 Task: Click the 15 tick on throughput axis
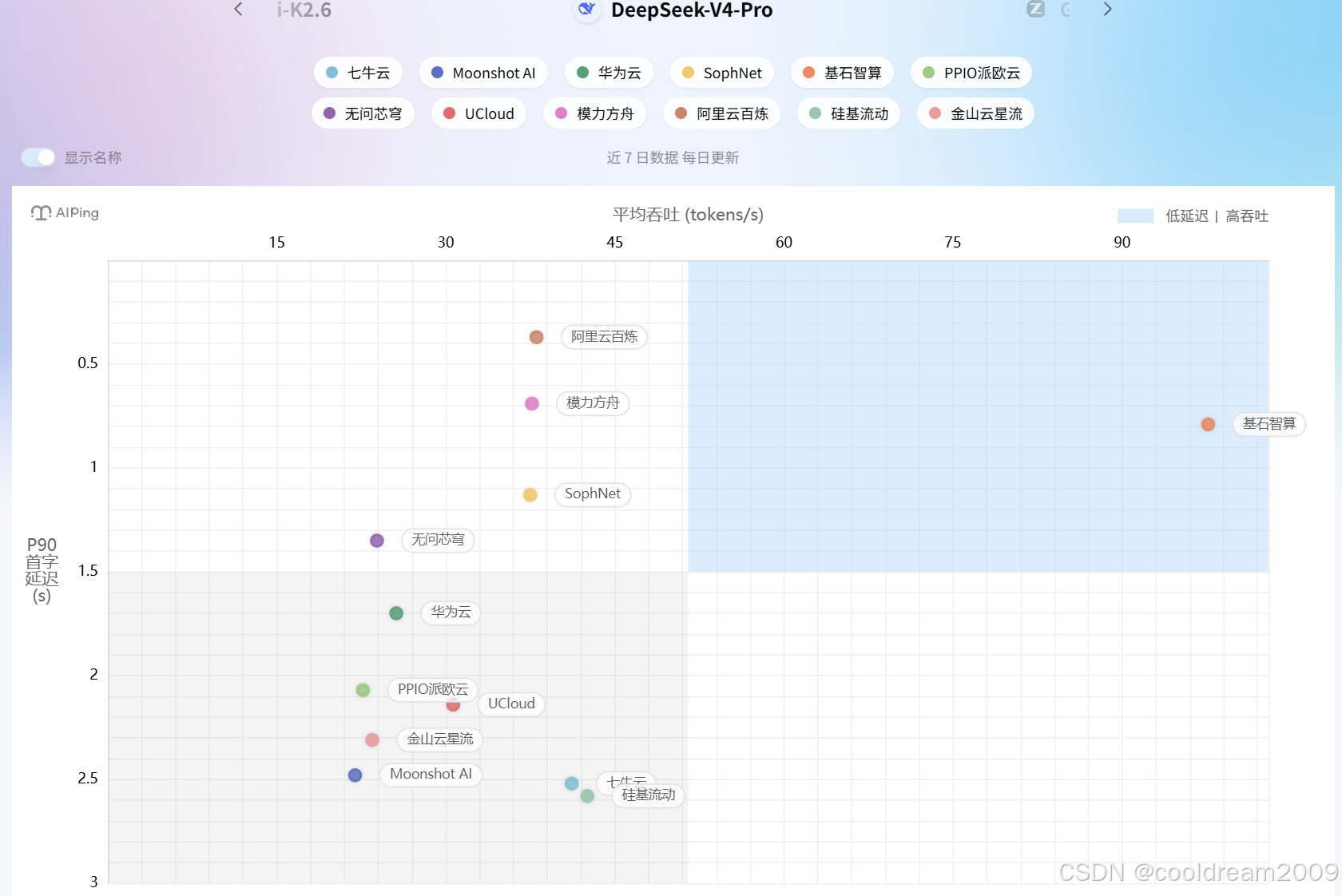[x=276, y=242]
